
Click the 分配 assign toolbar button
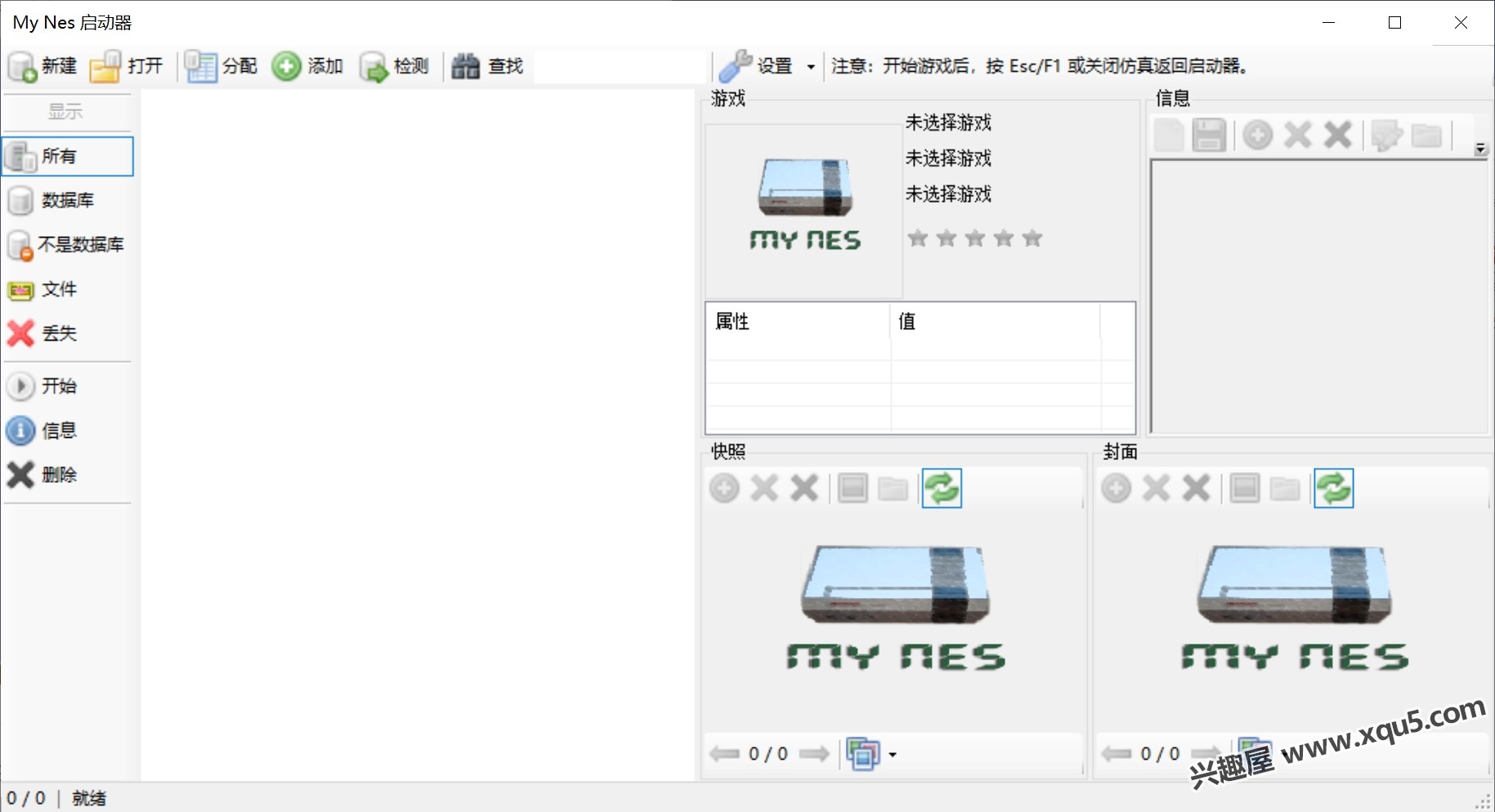click(222, 66)
